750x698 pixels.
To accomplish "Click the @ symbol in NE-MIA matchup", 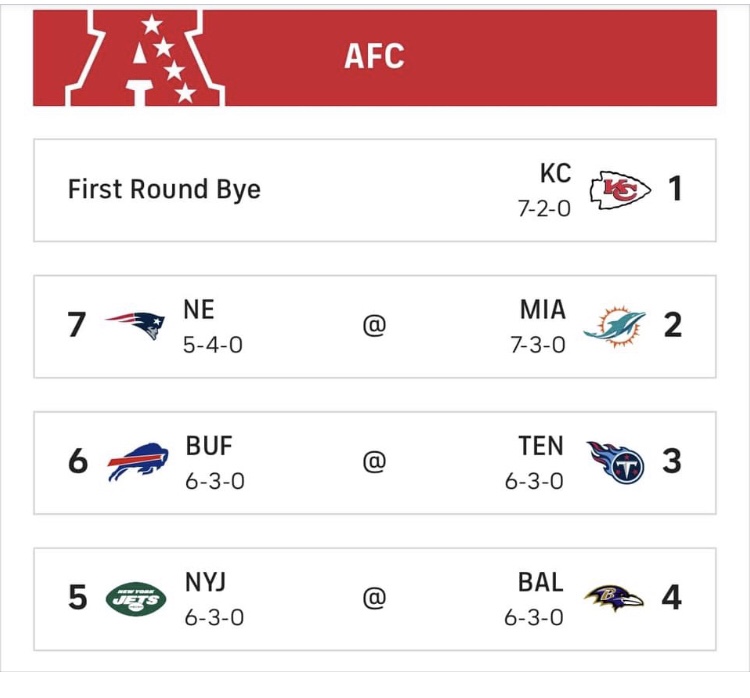I will 375,326.
